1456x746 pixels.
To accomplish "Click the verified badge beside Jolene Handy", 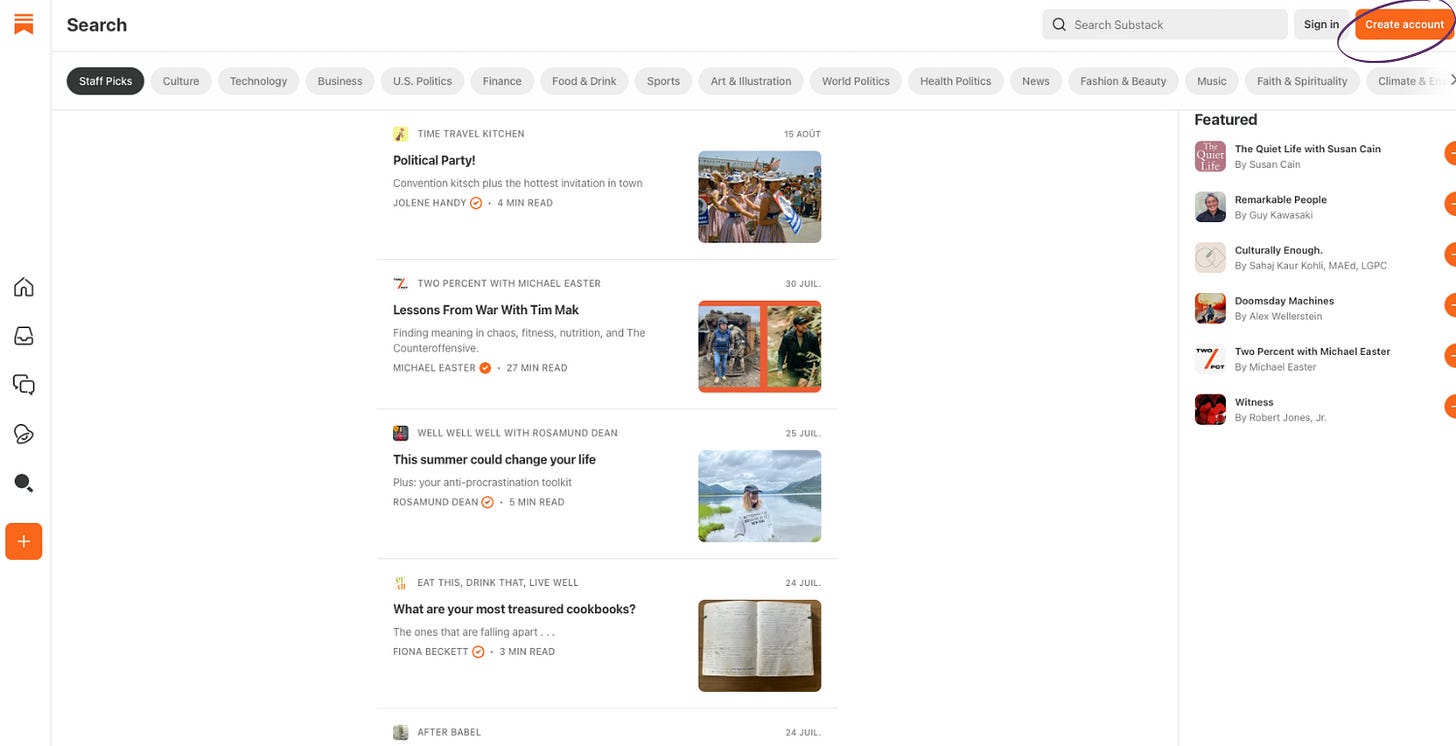I will 476,203.
